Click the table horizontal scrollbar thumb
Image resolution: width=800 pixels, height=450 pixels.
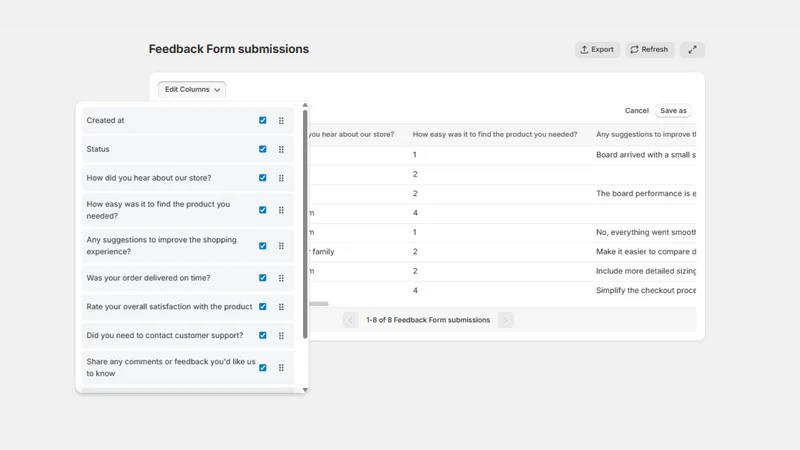click(318, 304)
